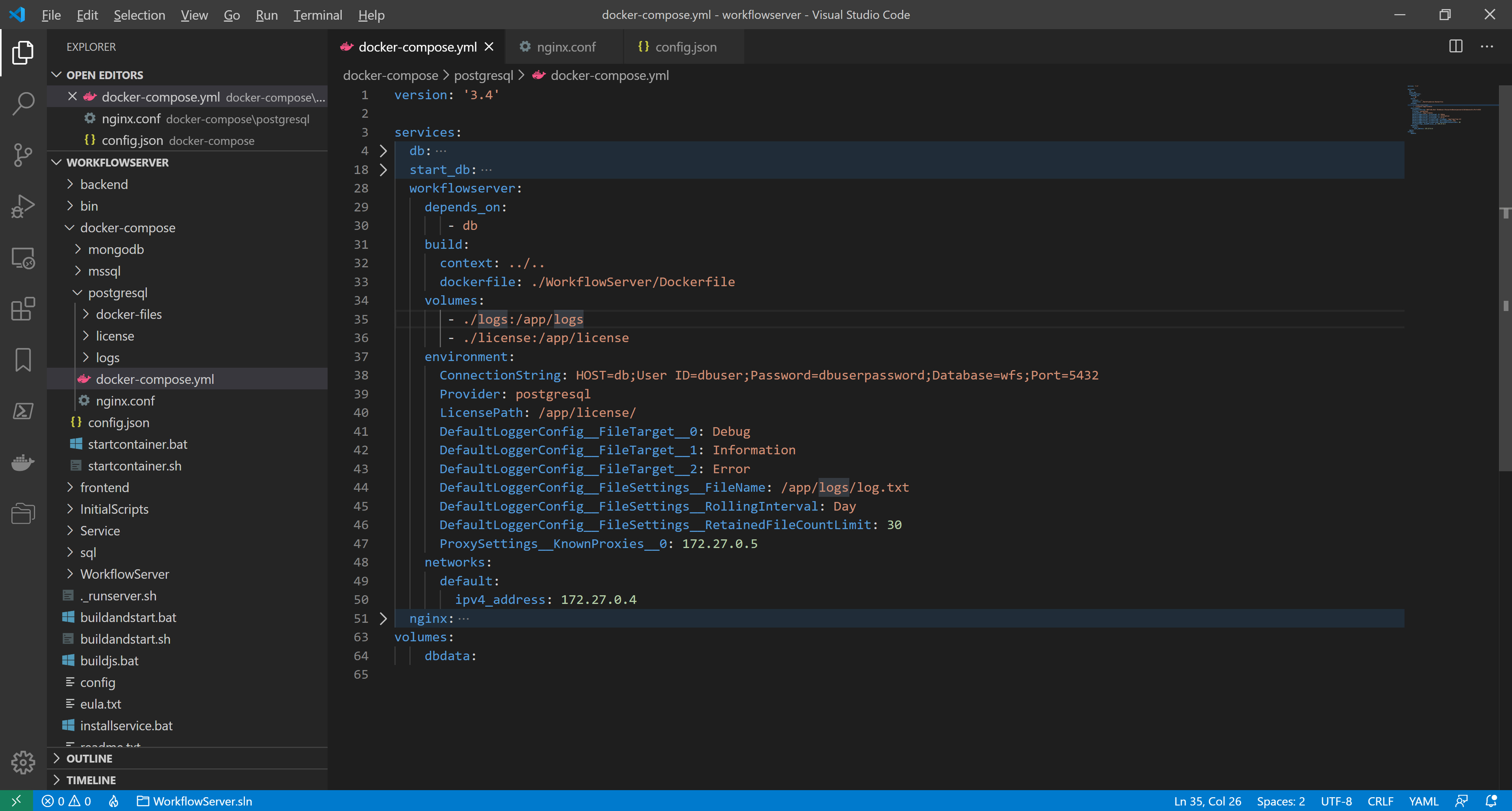Open errors and warnings count in status bar
This screenshot has width=1512, height=811.
click(x=66, y=801)
